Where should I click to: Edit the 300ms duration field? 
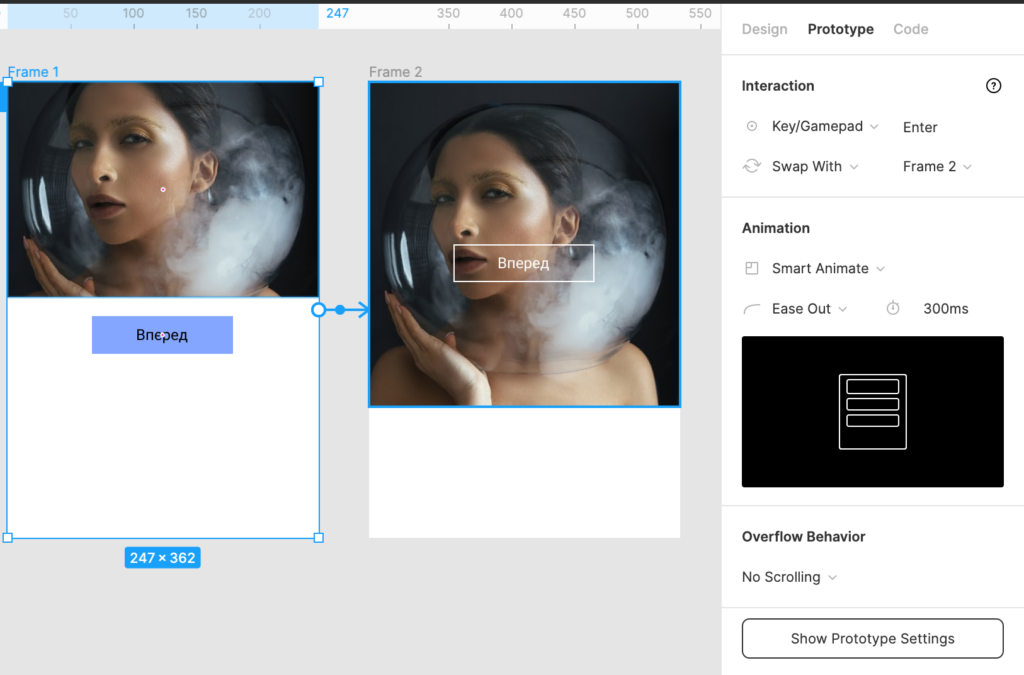(945, 309)
